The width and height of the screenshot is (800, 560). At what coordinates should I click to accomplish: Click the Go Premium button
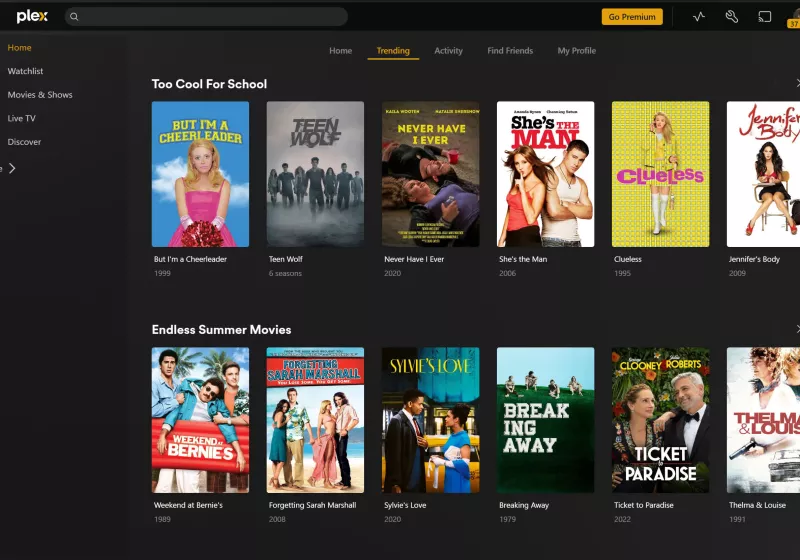[x=632, y=17]
